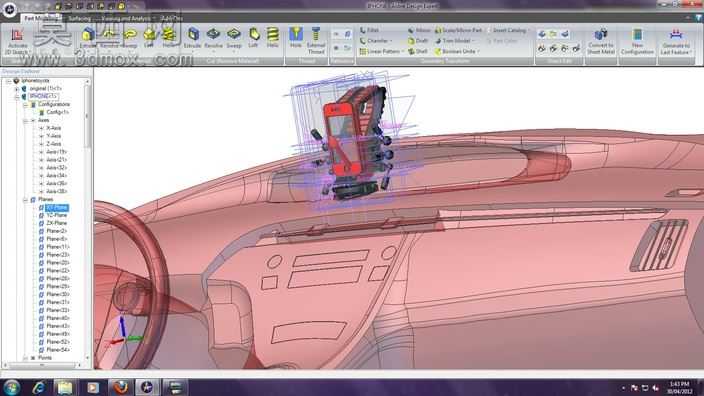Image resolution: width=704 pixels, height=396 pixels.
Task: Open the Boolean Unite dropdown
Action: (x=479, y=52)
